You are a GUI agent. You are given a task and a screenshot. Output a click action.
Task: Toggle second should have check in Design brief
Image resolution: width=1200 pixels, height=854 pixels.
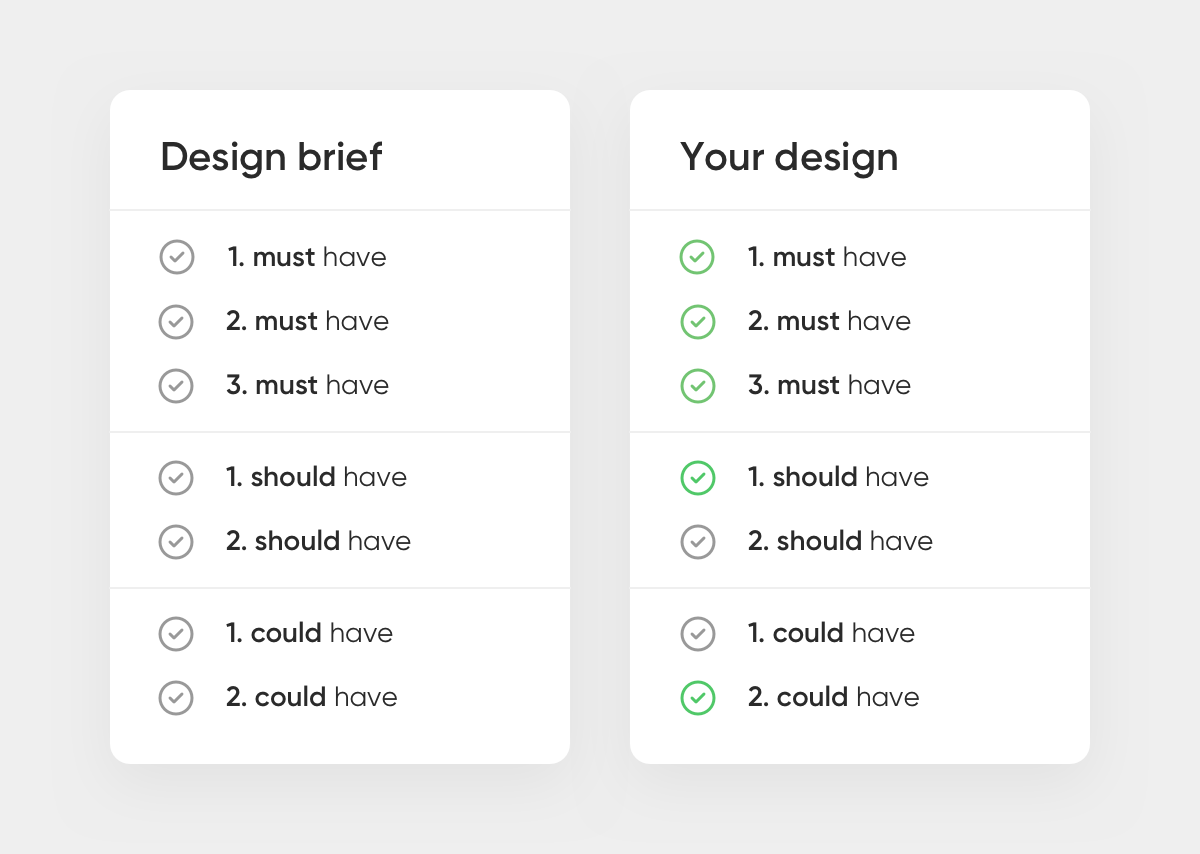point(177,541)
